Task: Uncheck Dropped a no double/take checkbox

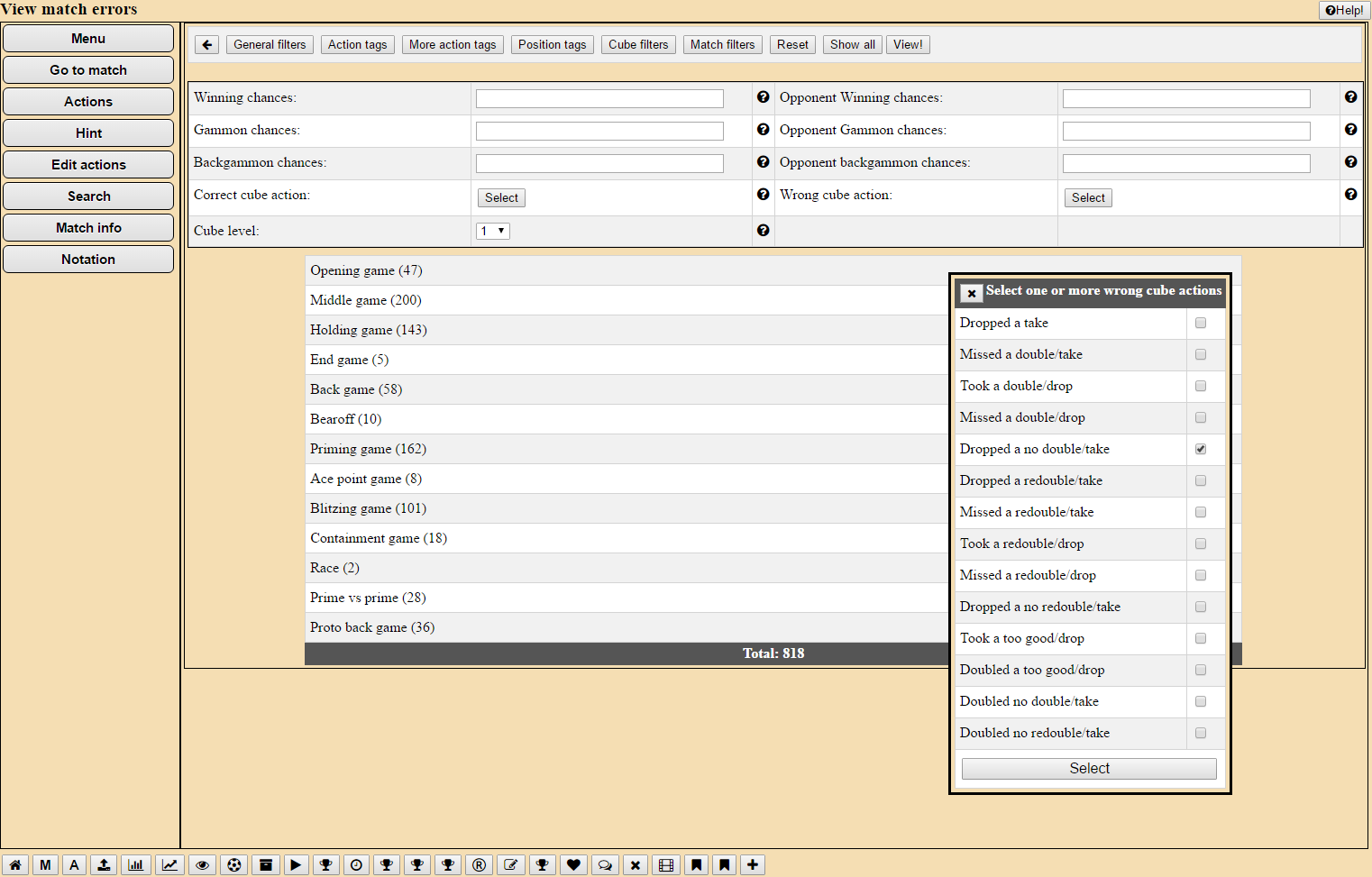Action: [x=1201, y=449]
